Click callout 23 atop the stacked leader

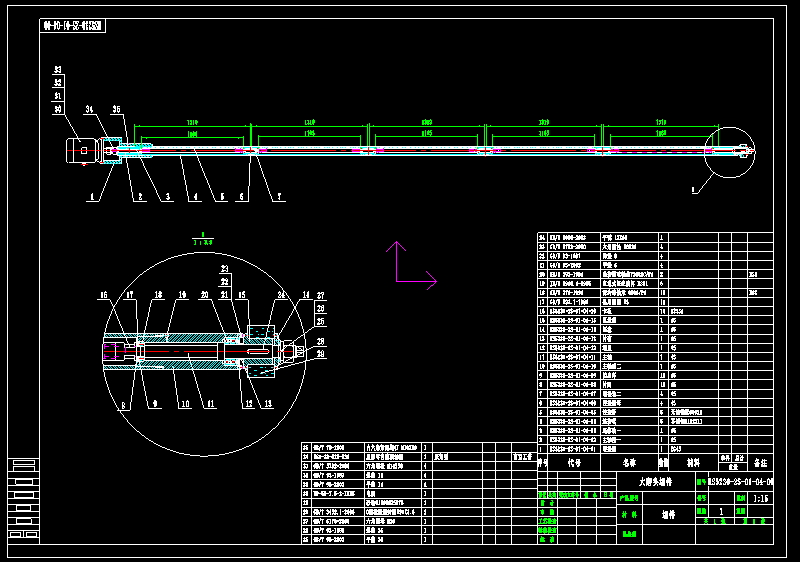pyautogui.click(x=224, y=269)
